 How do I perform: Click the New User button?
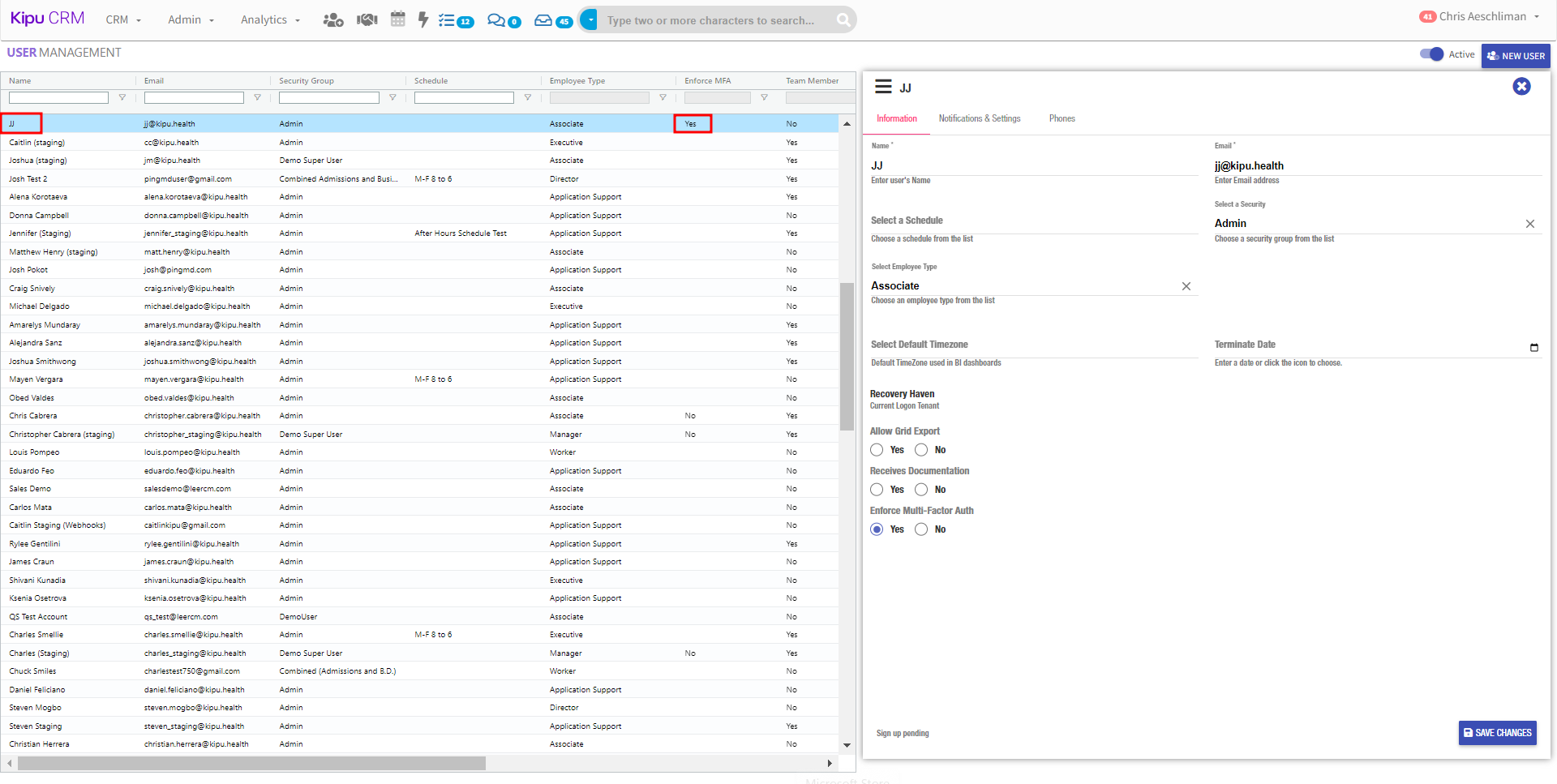point(1515,56)
